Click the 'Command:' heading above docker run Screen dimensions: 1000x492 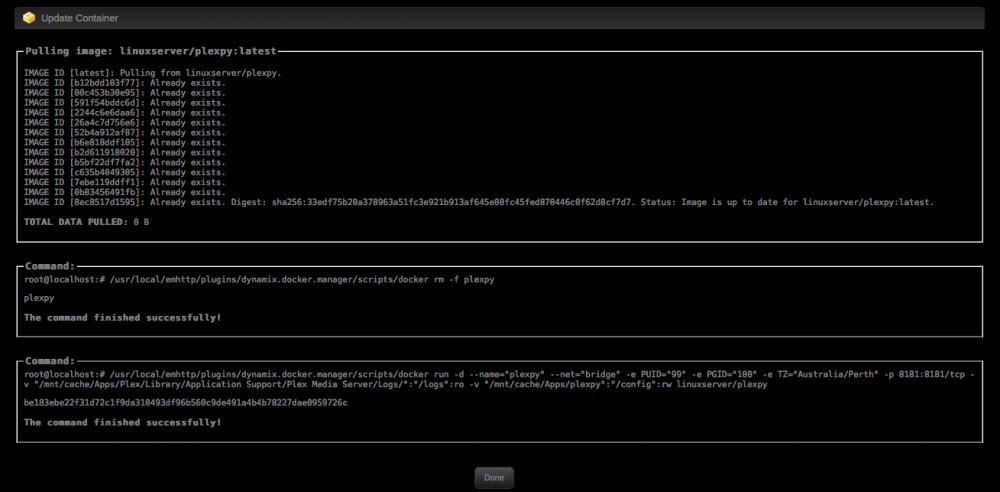[x=50, y=361]
